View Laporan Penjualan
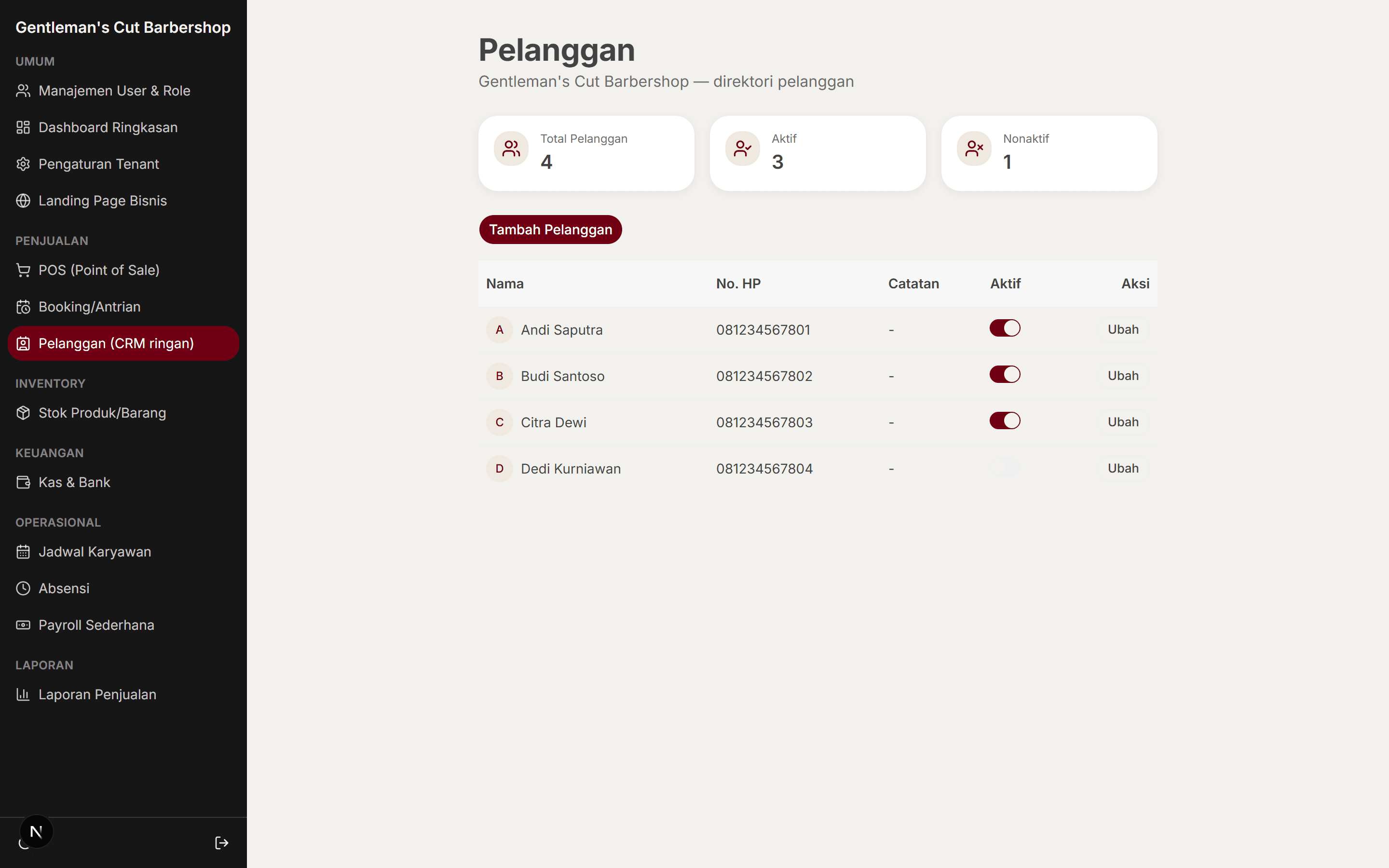Screen dimensions: 1389x868 123,694
